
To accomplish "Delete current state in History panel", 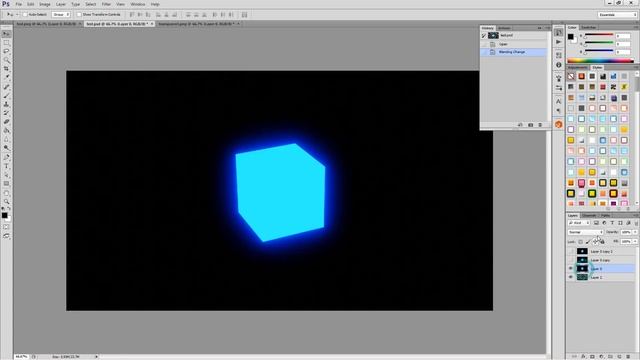I will pyautogui.click(x=540, y=125).
